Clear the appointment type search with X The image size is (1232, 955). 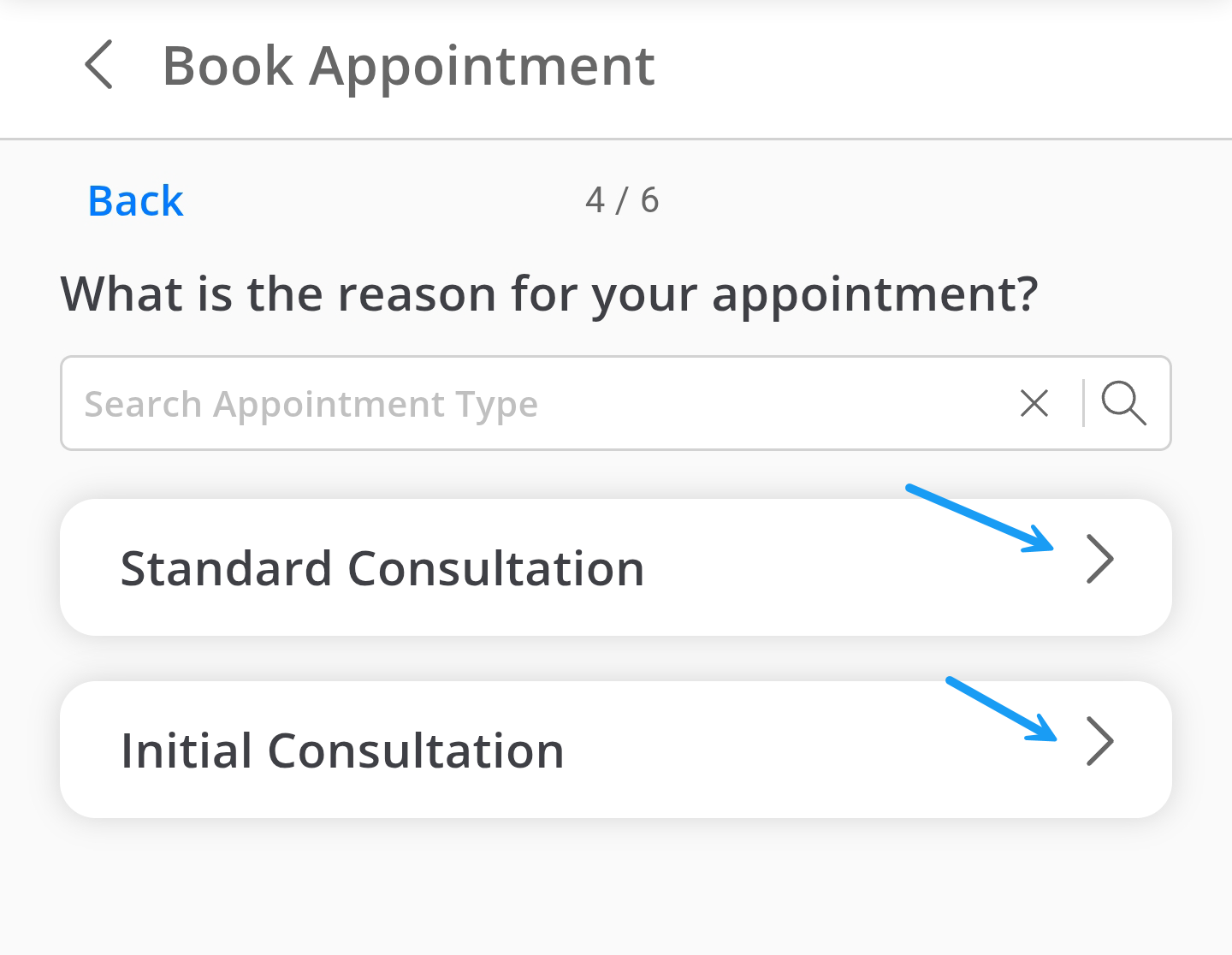click(x=1034, y=403)
